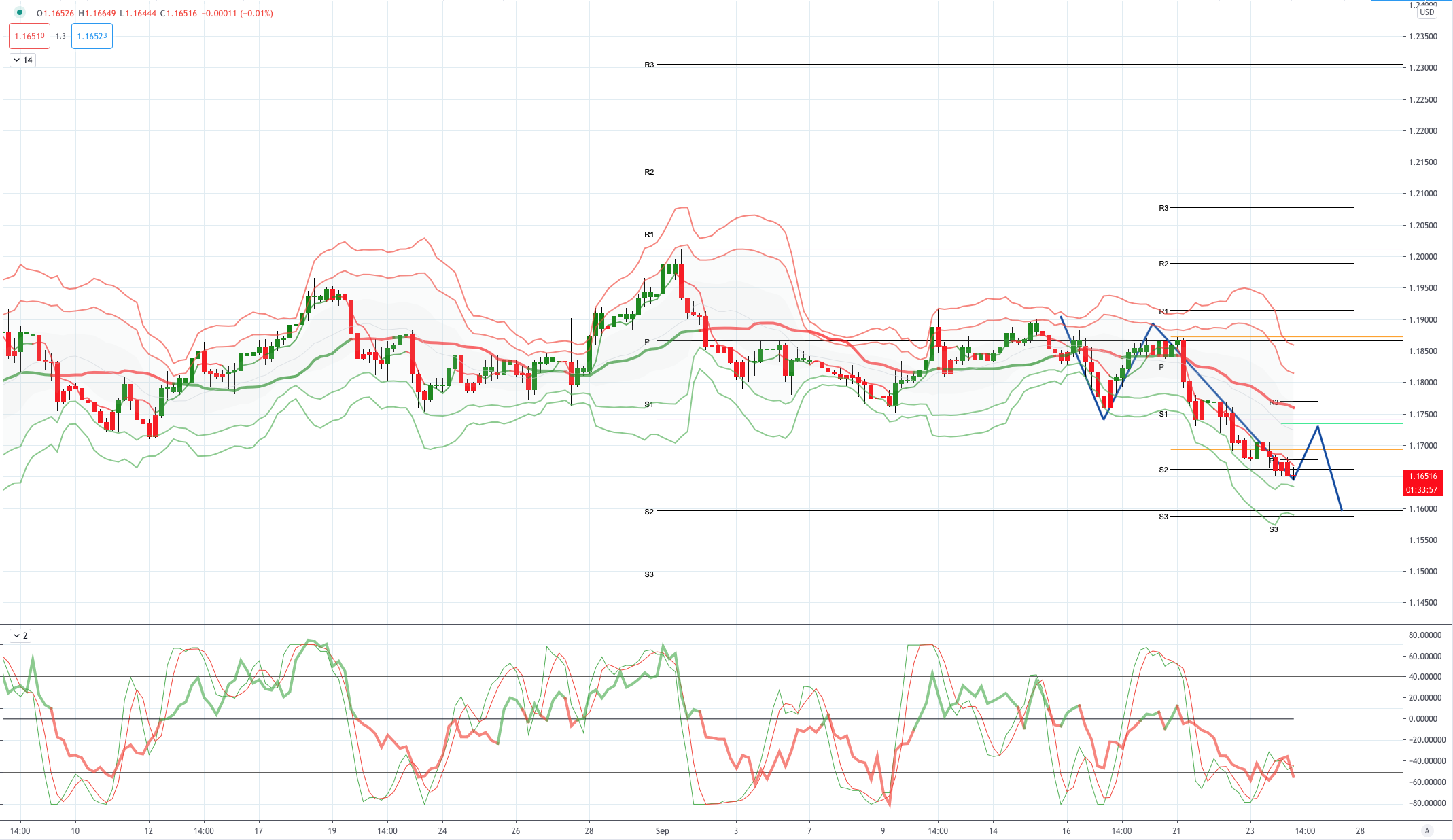Click the Sep label on time axis

tap(663, 830)
